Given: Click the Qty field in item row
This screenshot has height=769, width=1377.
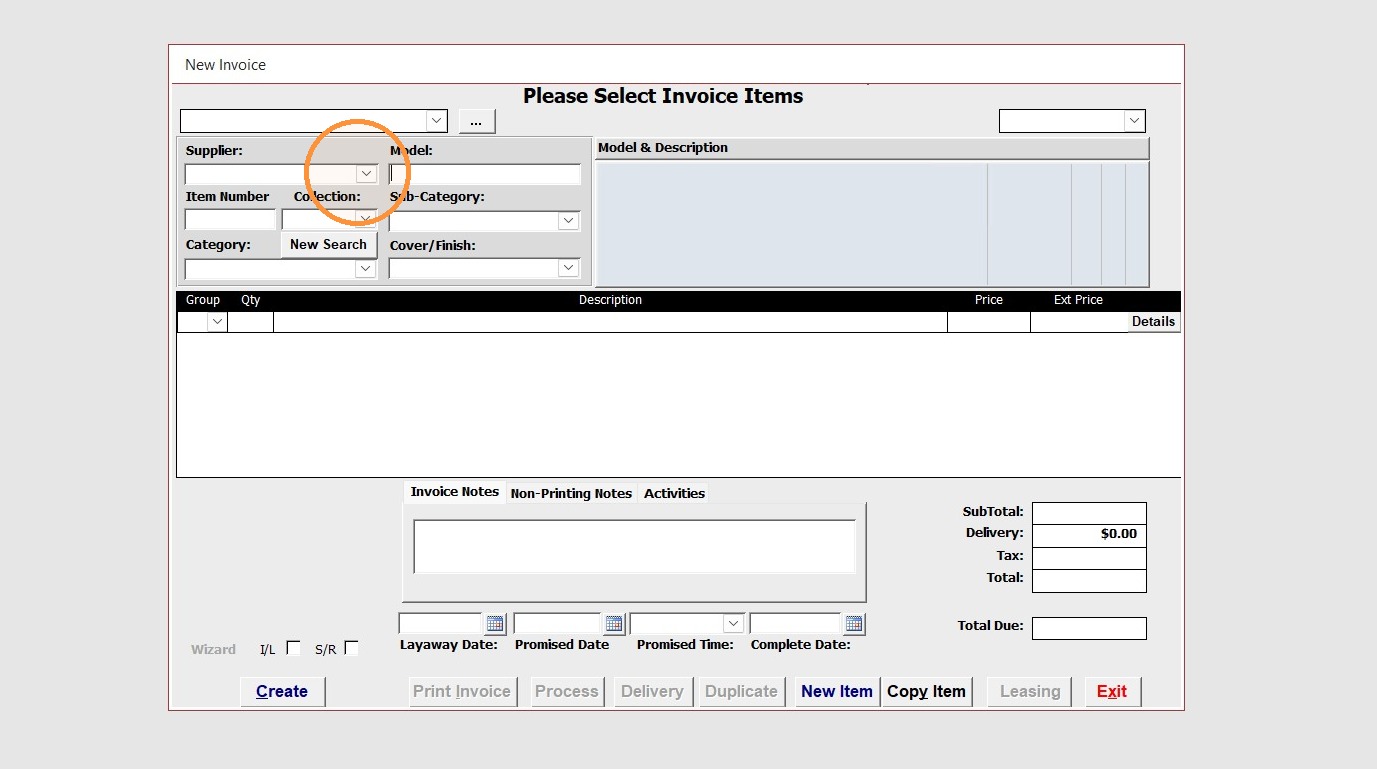Looking at the screenshot, I should click(x=250, y=322).
